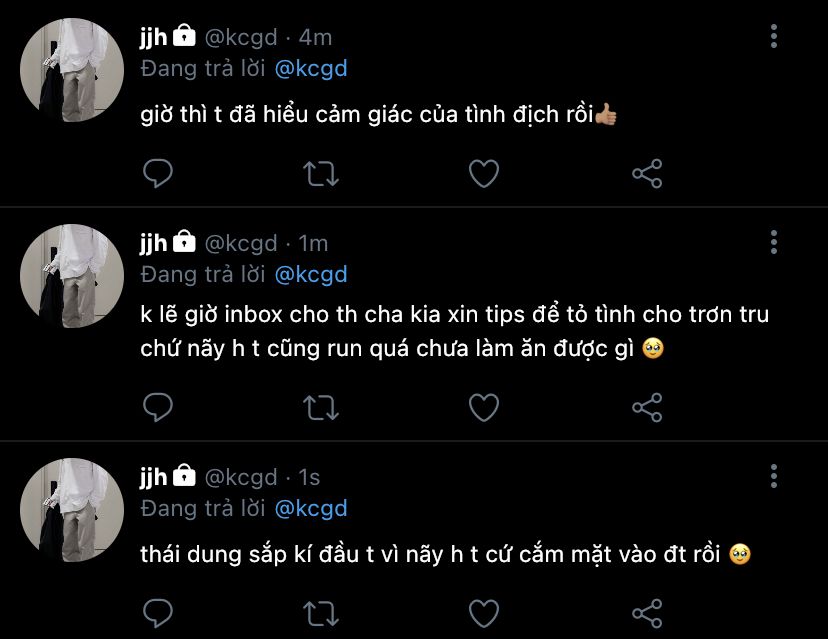The height and width of the screenshot is (639, 828).
Task: Like the tweet posted 1m ago
Action: pyautogui.click(x=484, y=407)
